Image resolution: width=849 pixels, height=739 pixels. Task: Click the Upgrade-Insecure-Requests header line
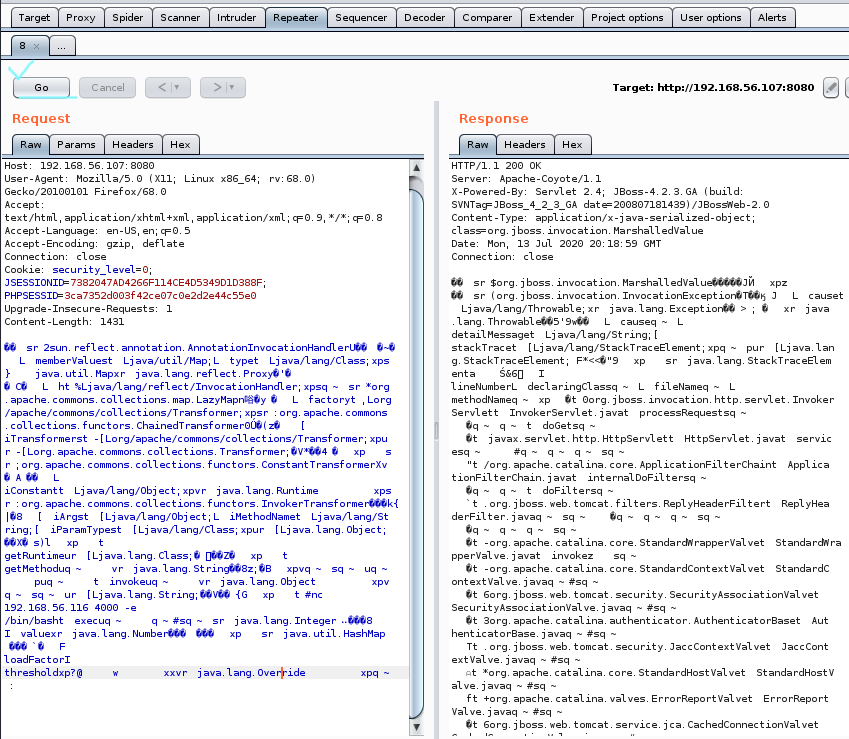88,309
